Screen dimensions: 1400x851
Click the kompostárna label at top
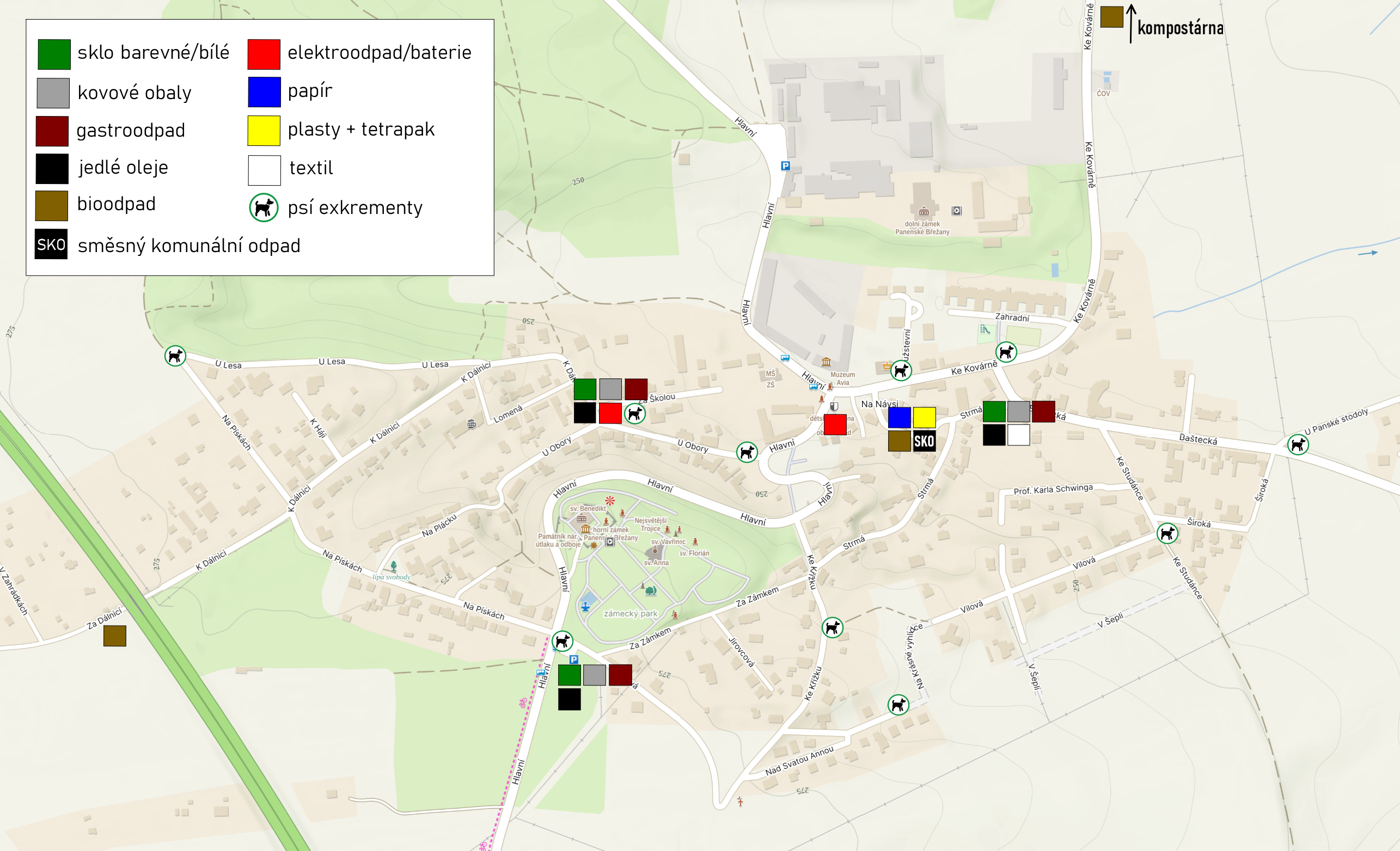1181,27
